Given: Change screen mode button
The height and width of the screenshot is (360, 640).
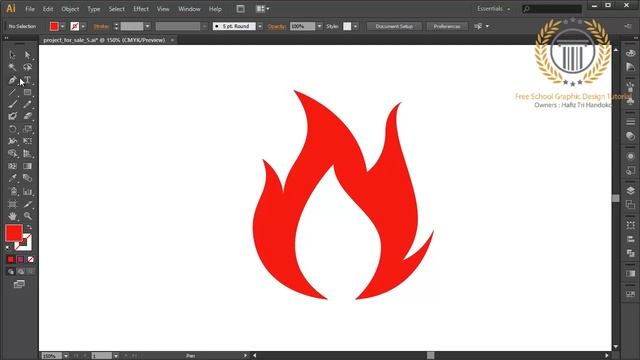Looking at the screenshot, I should (19, 284).
